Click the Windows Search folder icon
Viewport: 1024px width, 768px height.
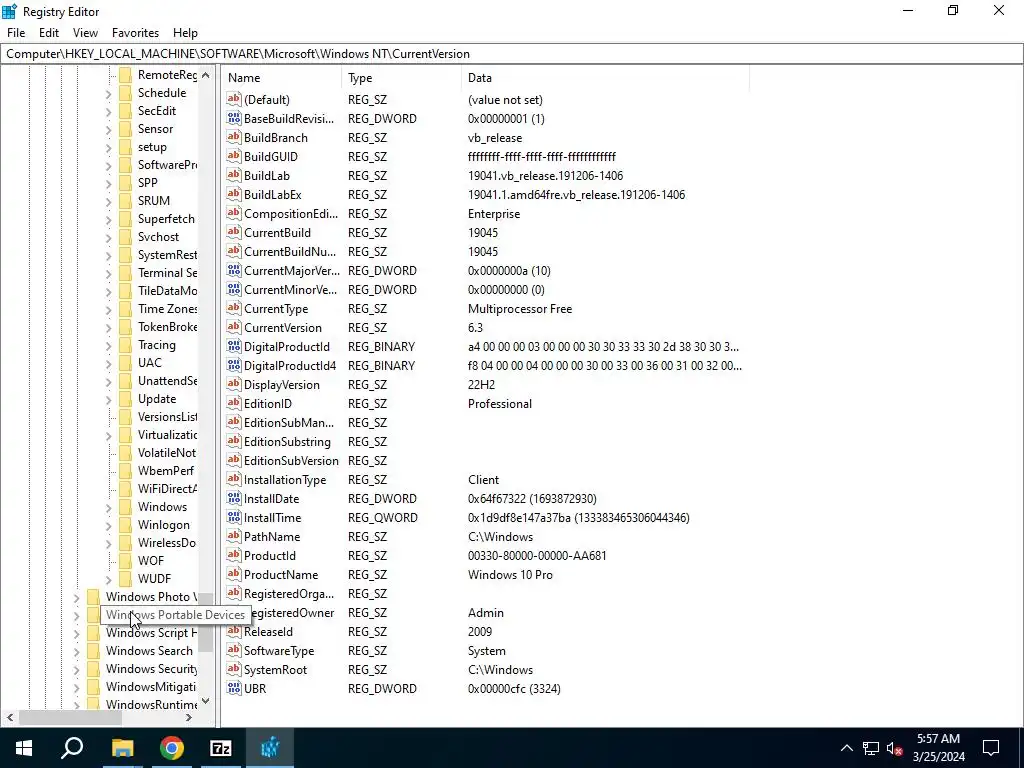(x=93, y=651)
